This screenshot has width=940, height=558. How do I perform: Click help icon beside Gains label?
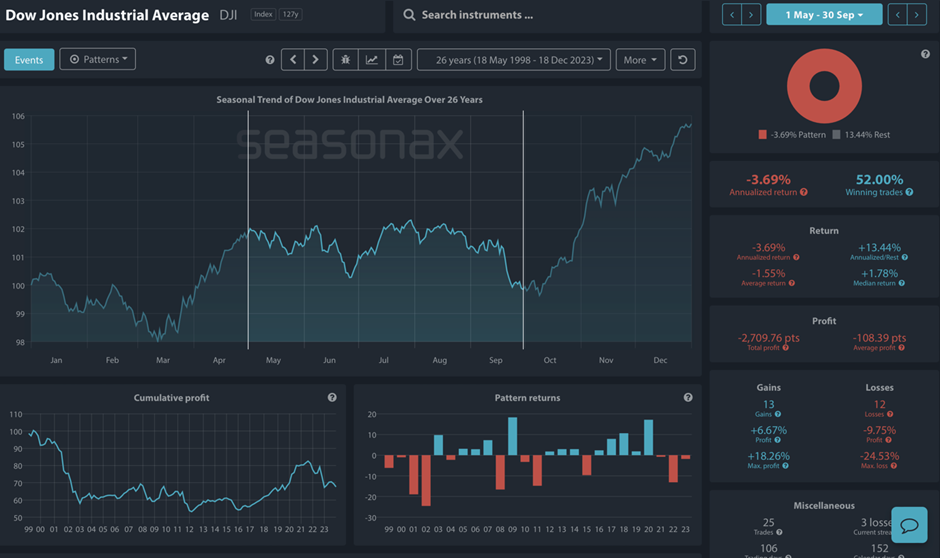point(778,414)
